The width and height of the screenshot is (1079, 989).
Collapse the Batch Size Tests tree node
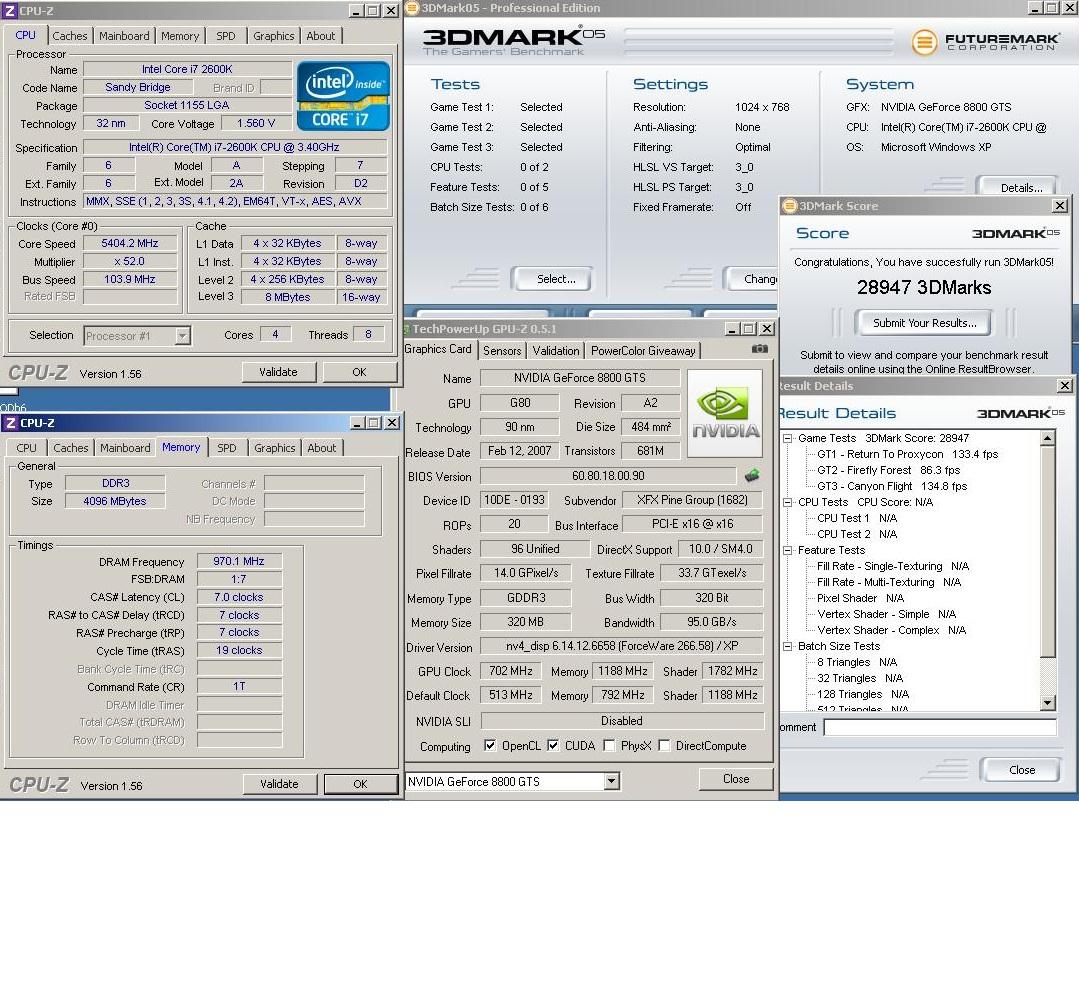click(x=788, y=646)
